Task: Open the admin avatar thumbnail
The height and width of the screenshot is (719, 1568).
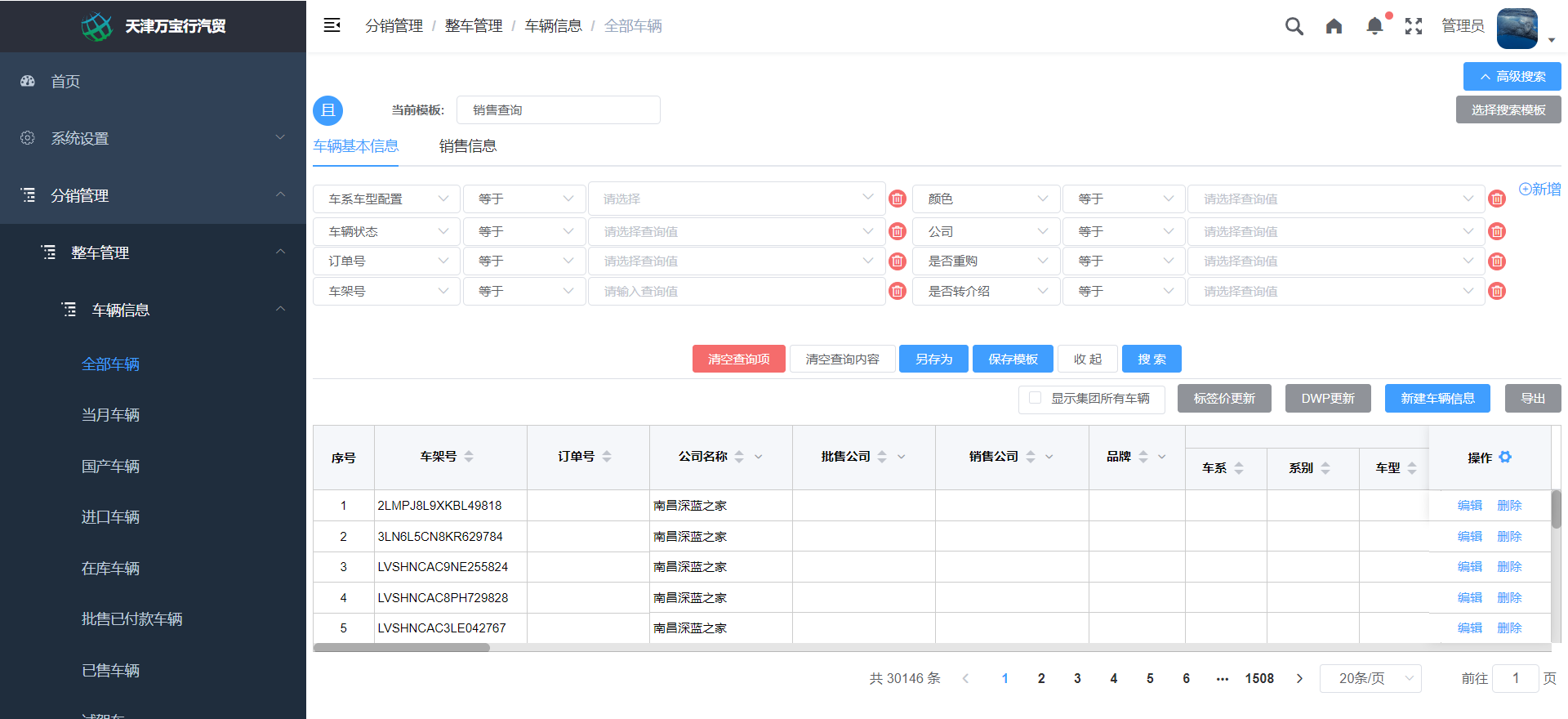Action: click(1517, 29)
